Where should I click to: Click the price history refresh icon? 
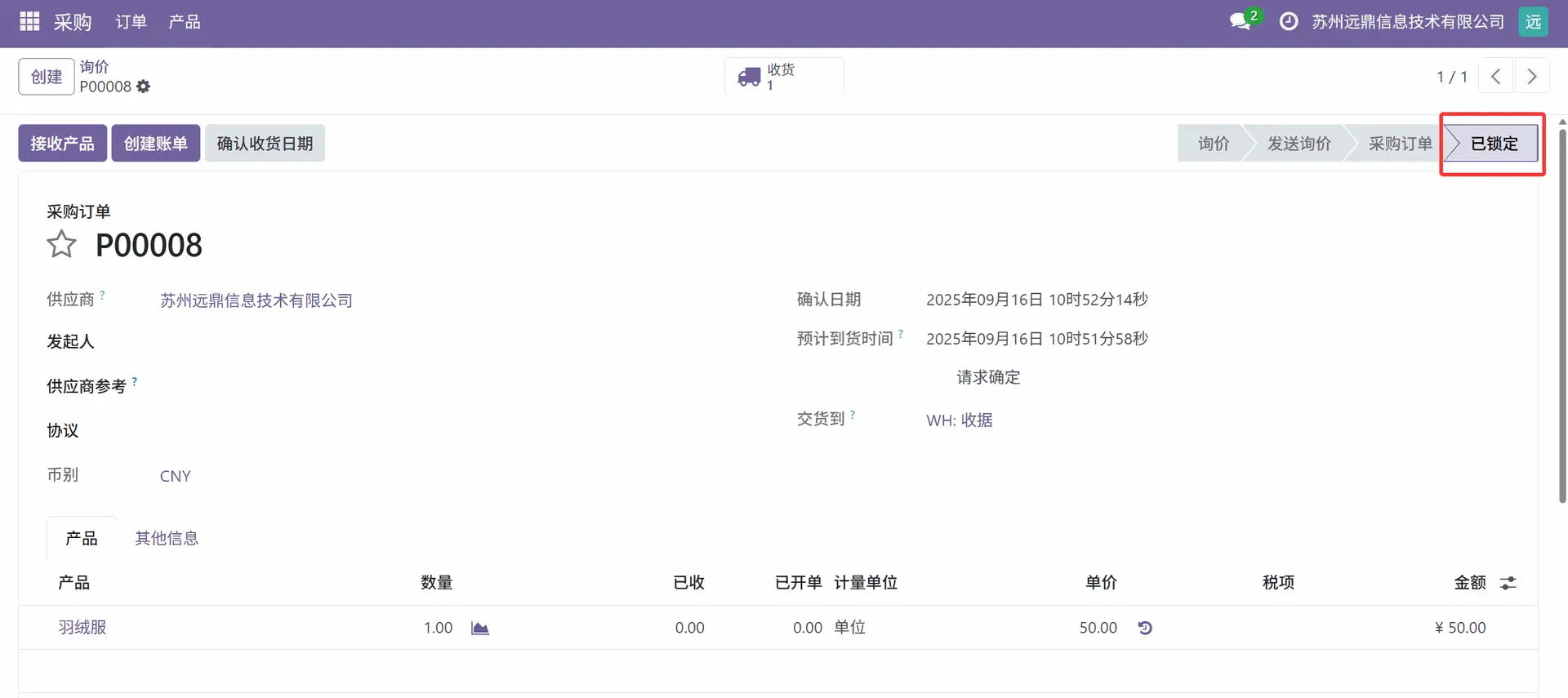point(1145,628)
